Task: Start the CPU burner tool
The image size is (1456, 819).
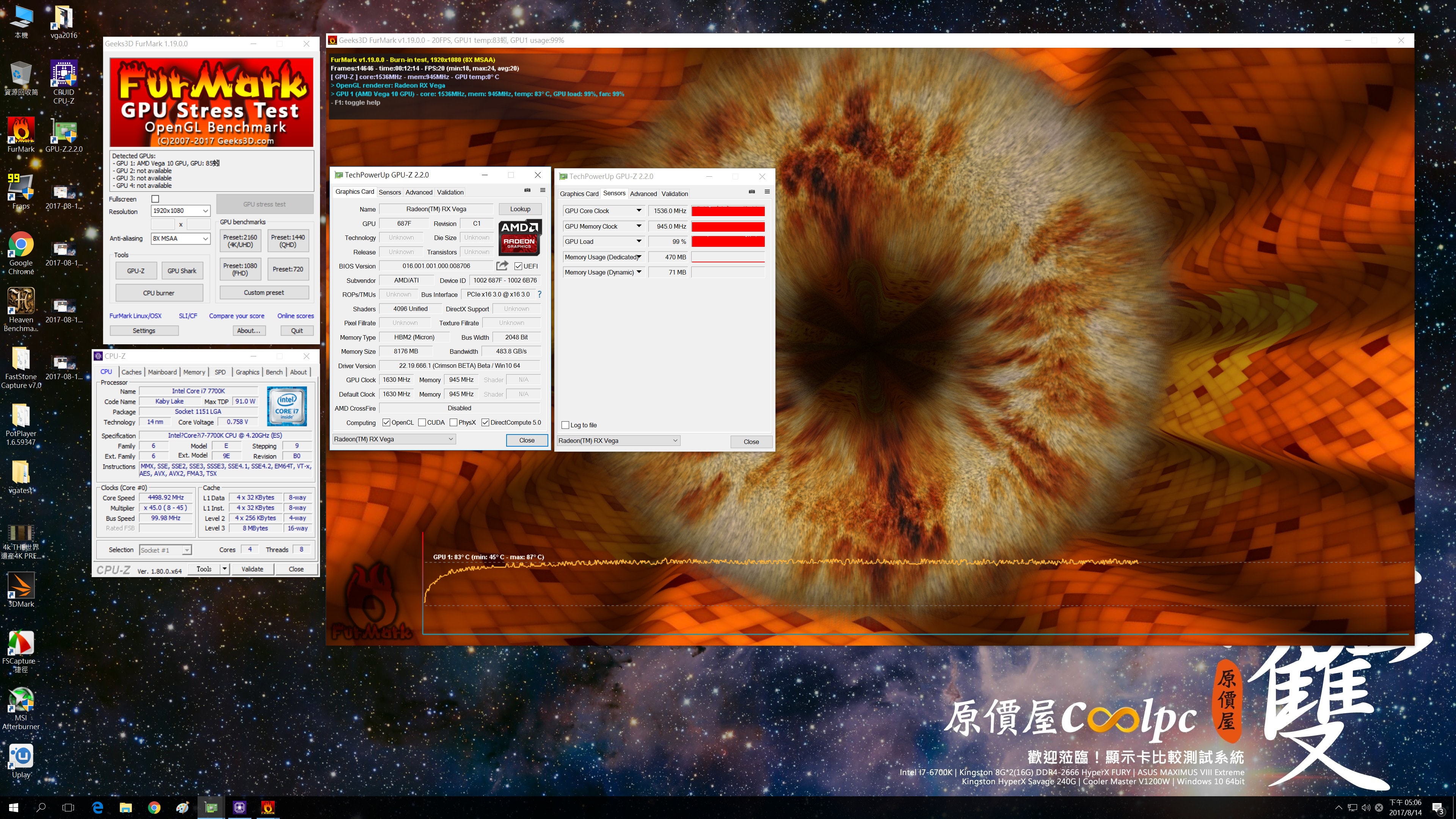Action: coord(159,293)
